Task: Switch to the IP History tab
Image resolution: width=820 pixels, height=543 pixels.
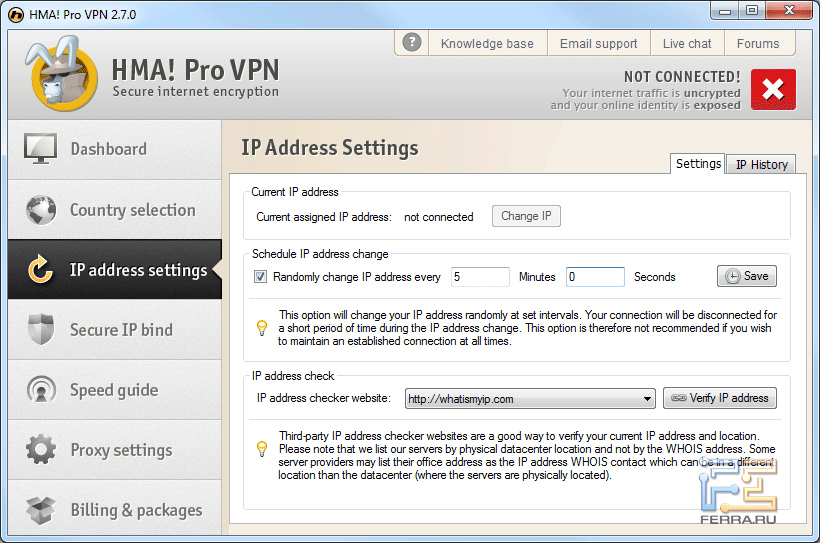Action: tap(761, 165)
